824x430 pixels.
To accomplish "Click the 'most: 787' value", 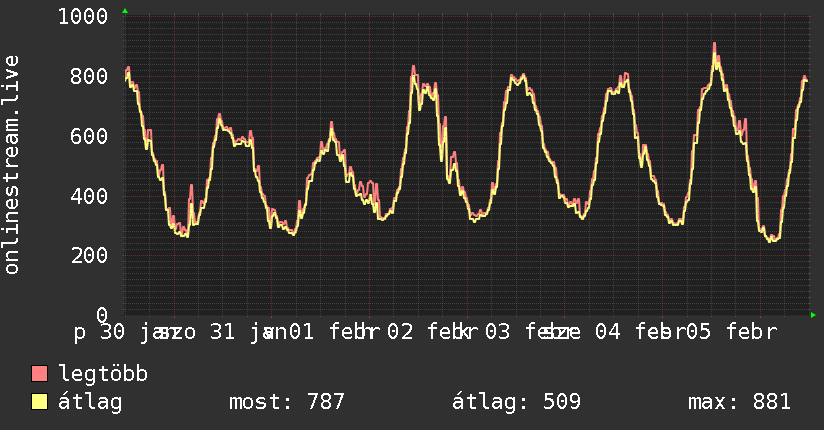I will (x=287, y=402).
